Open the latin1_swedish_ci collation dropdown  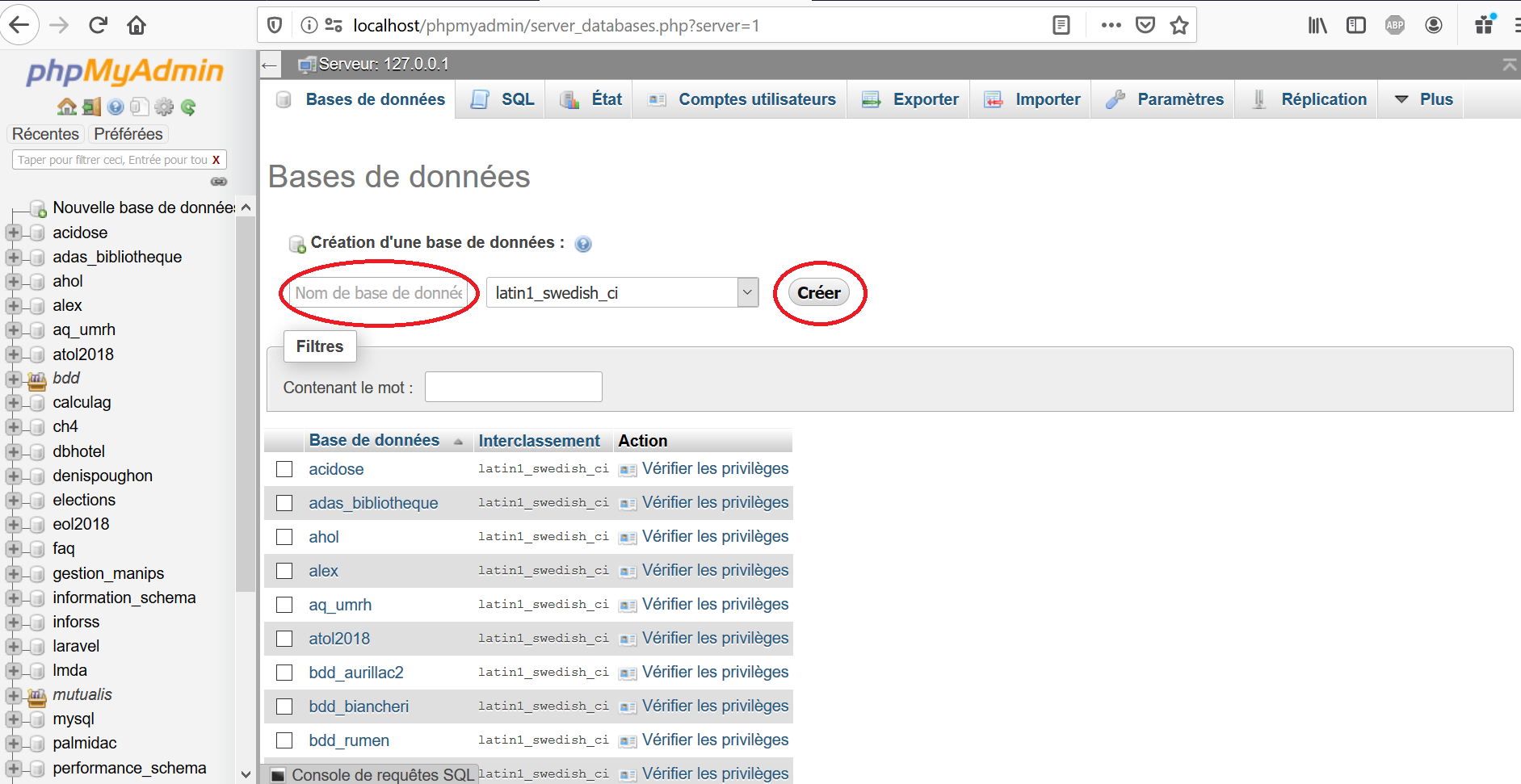click(622, 292)
